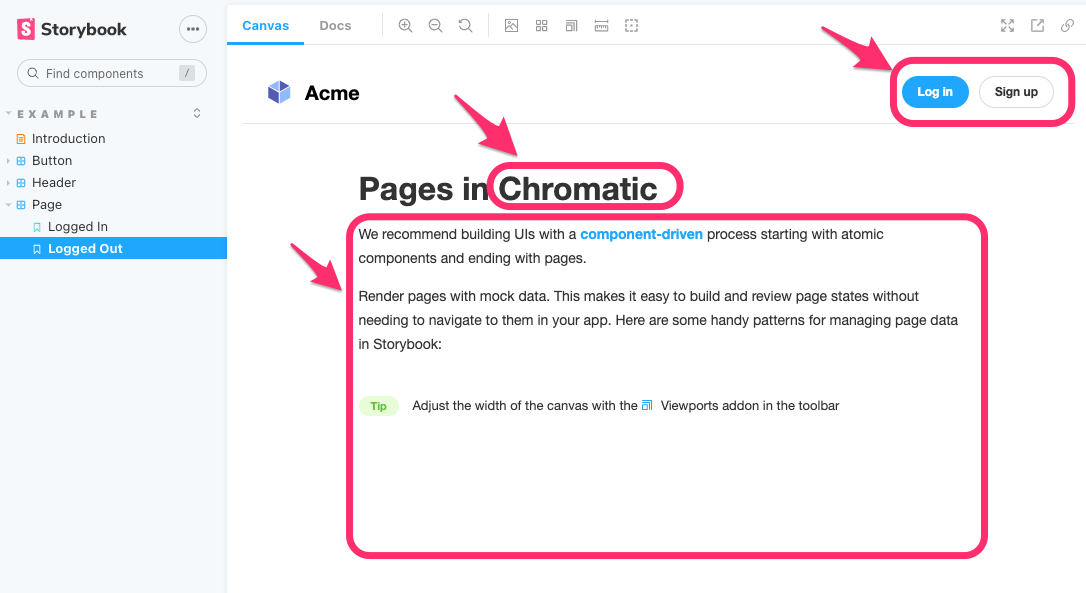Click the Logged Out bookmark icon
The width and height of the screenshot is (1086, 593).
[x=37, y=249]
